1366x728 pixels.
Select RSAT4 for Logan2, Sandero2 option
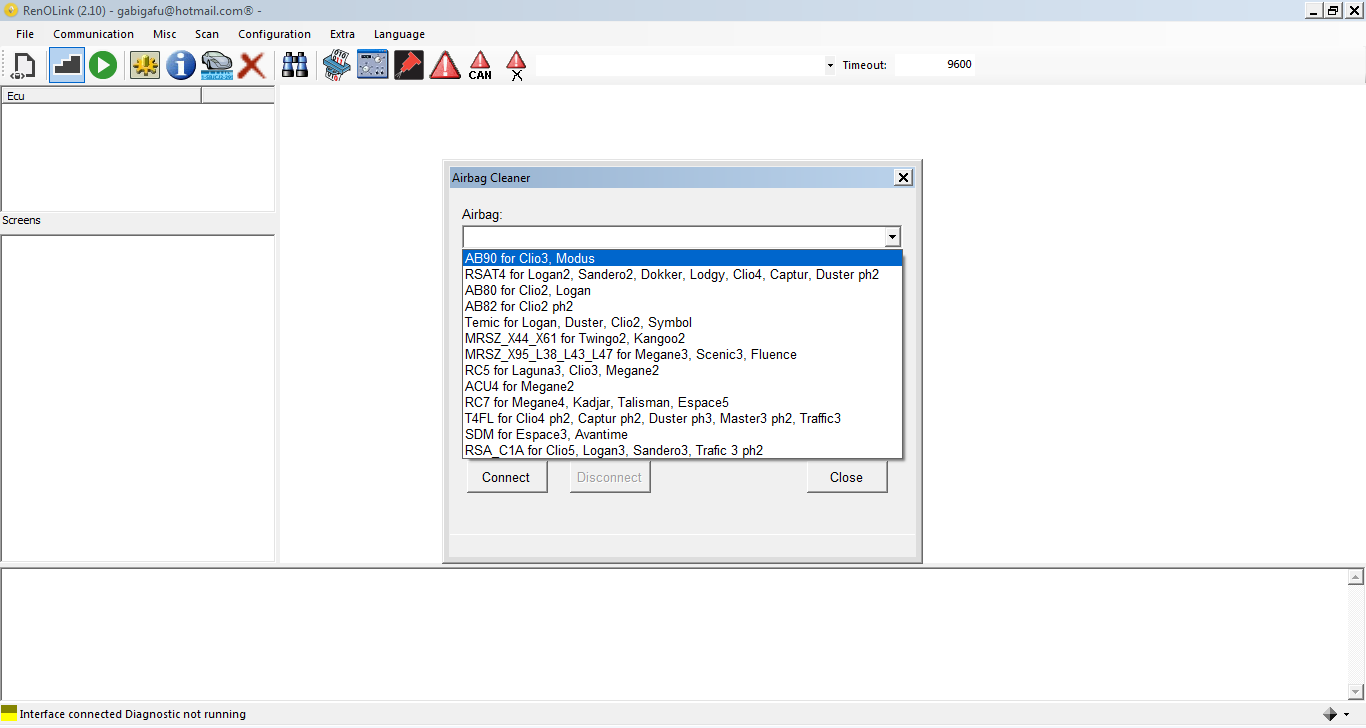(x=683, y=274)
